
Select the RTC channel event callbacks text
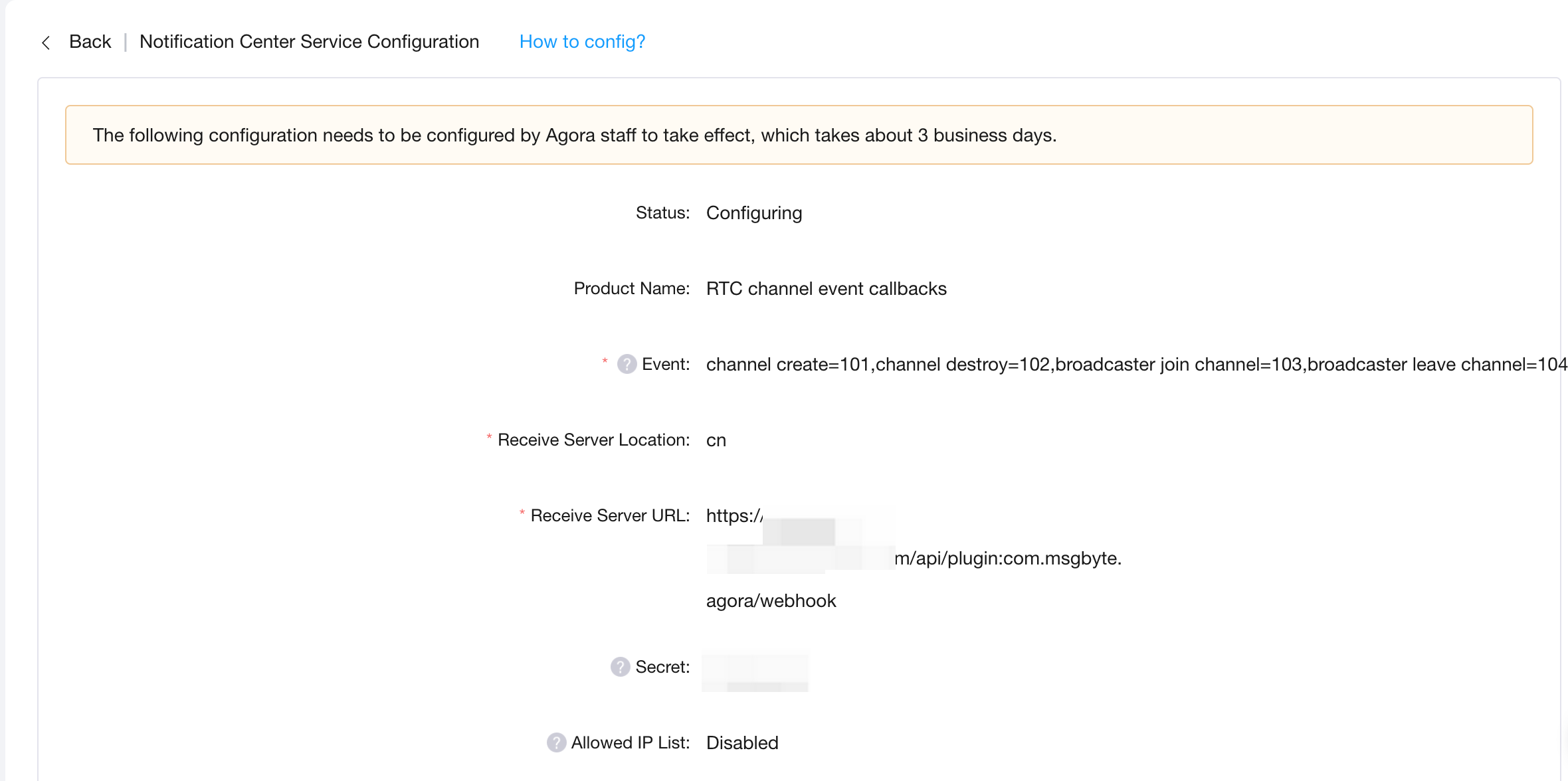[x=827, y=289]
